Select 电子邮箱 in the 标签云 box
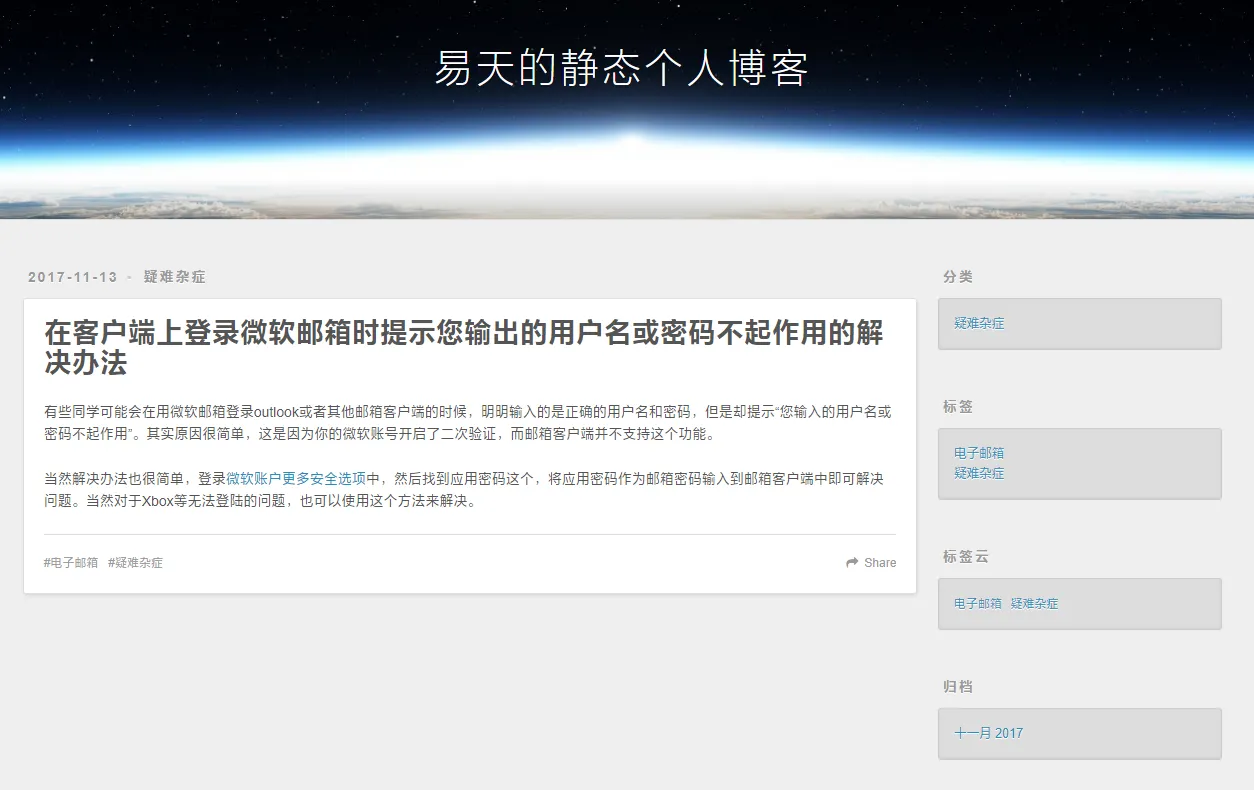 (978, 604)
